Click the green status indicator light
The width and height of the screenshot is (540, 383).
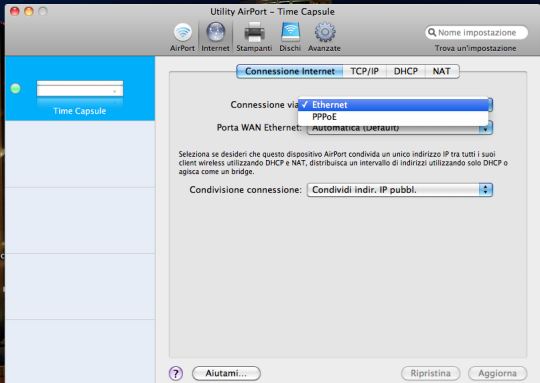15,89
